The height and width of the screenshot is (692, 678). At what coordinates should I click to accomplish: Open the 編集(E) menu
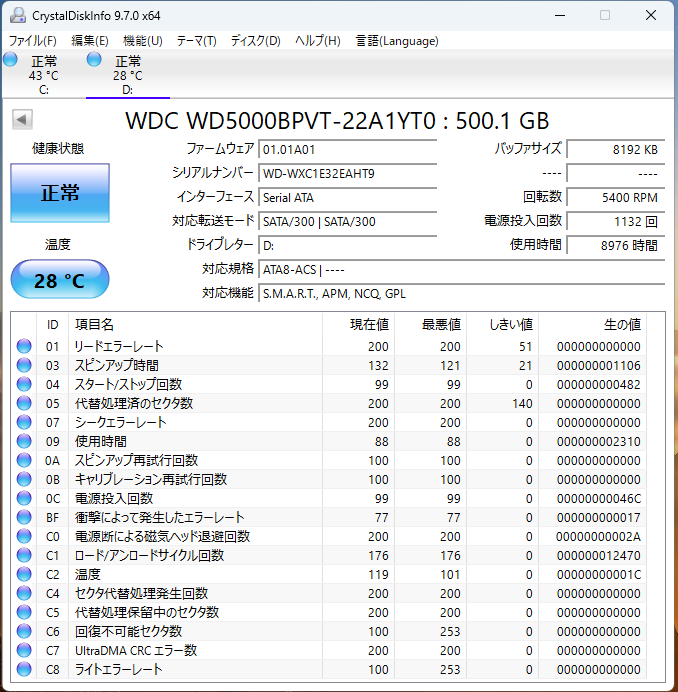90,41
